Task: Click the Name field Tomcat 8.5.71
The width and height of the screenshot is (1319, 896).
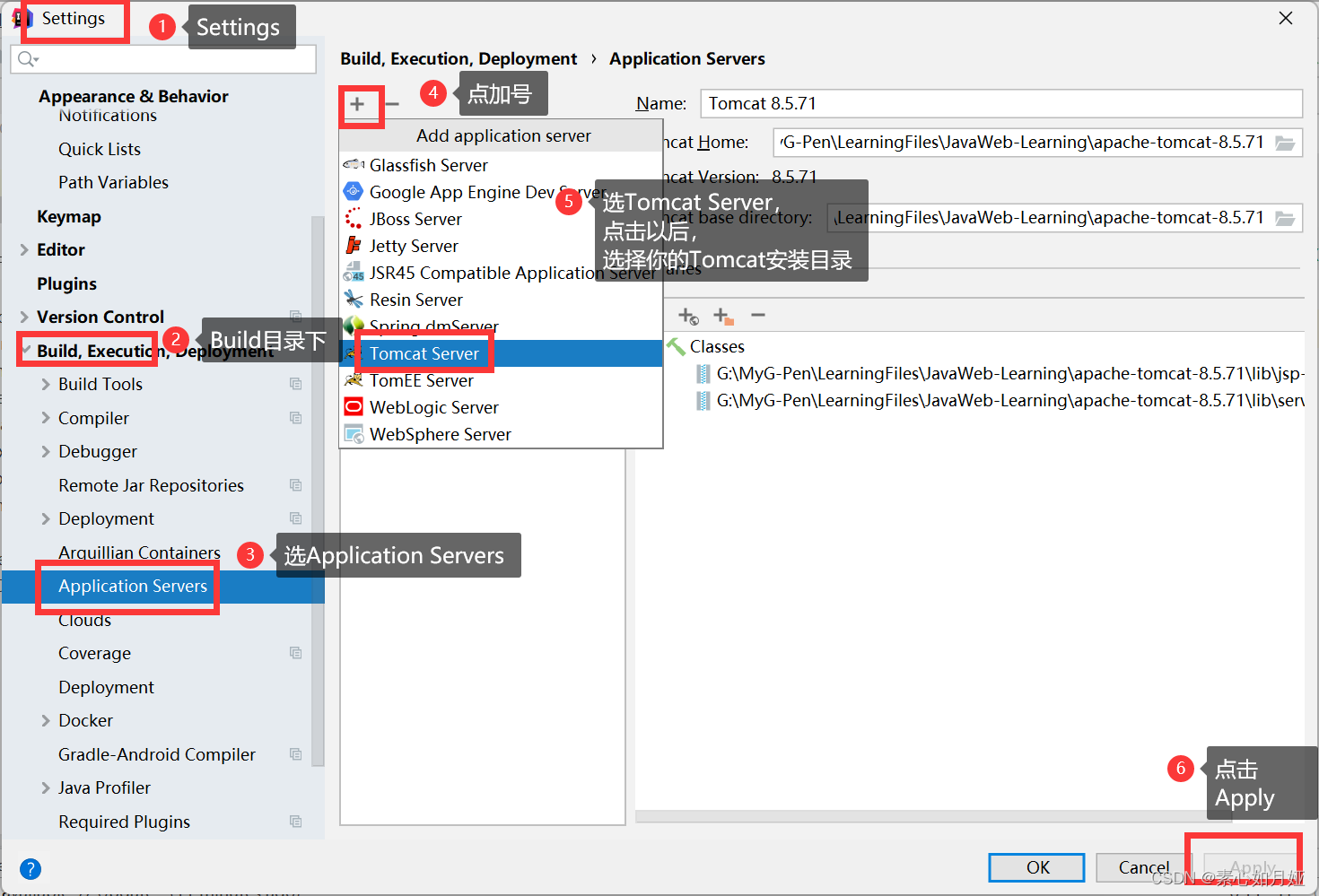Action: coord(1001,103)
